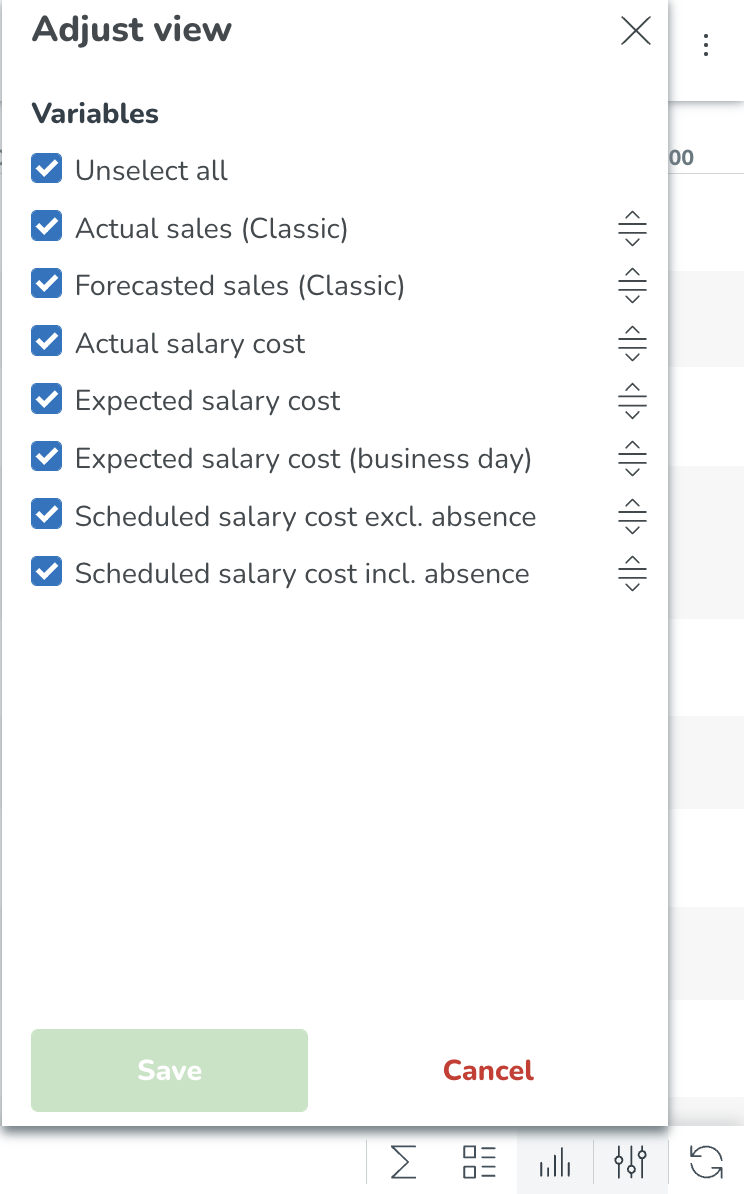Click reorder handle beside Forecasted sales (Classic)
Screen dimensions: 744x1194
pos(632,286)
